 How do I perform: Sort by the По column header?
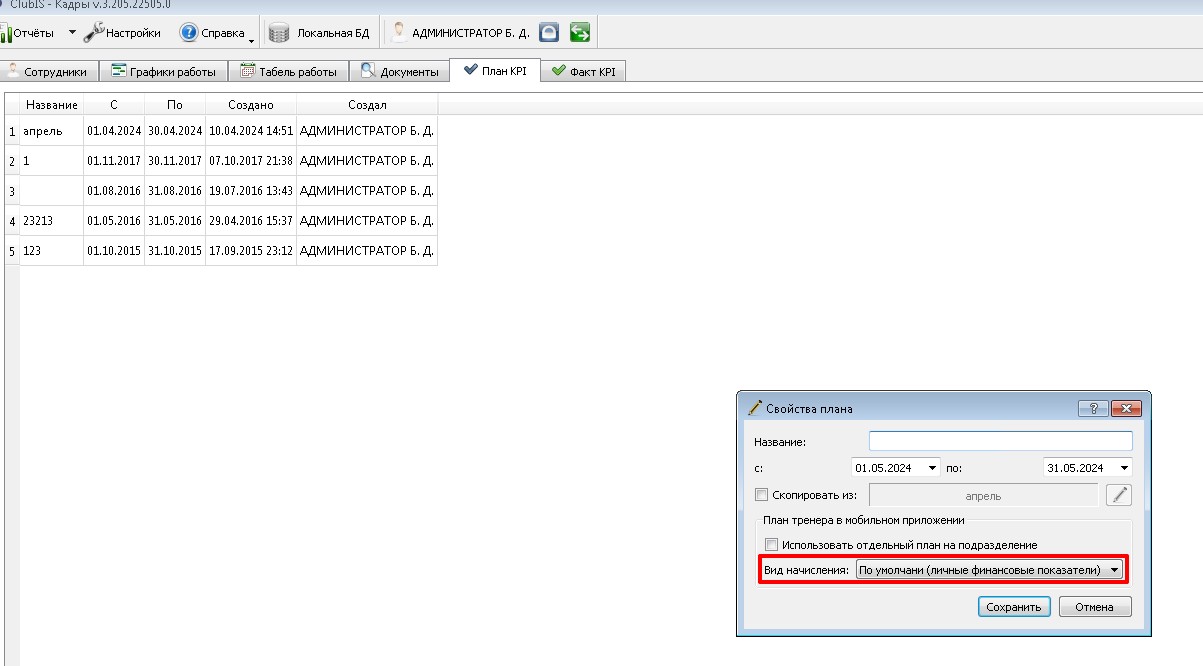[x=175, y=105]
